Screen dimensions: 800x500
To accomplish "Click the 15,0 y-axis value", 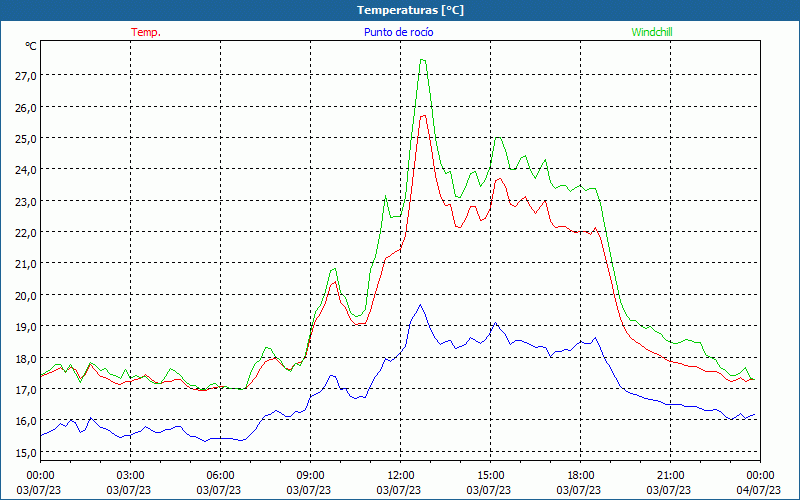I will tap(26, 452).
